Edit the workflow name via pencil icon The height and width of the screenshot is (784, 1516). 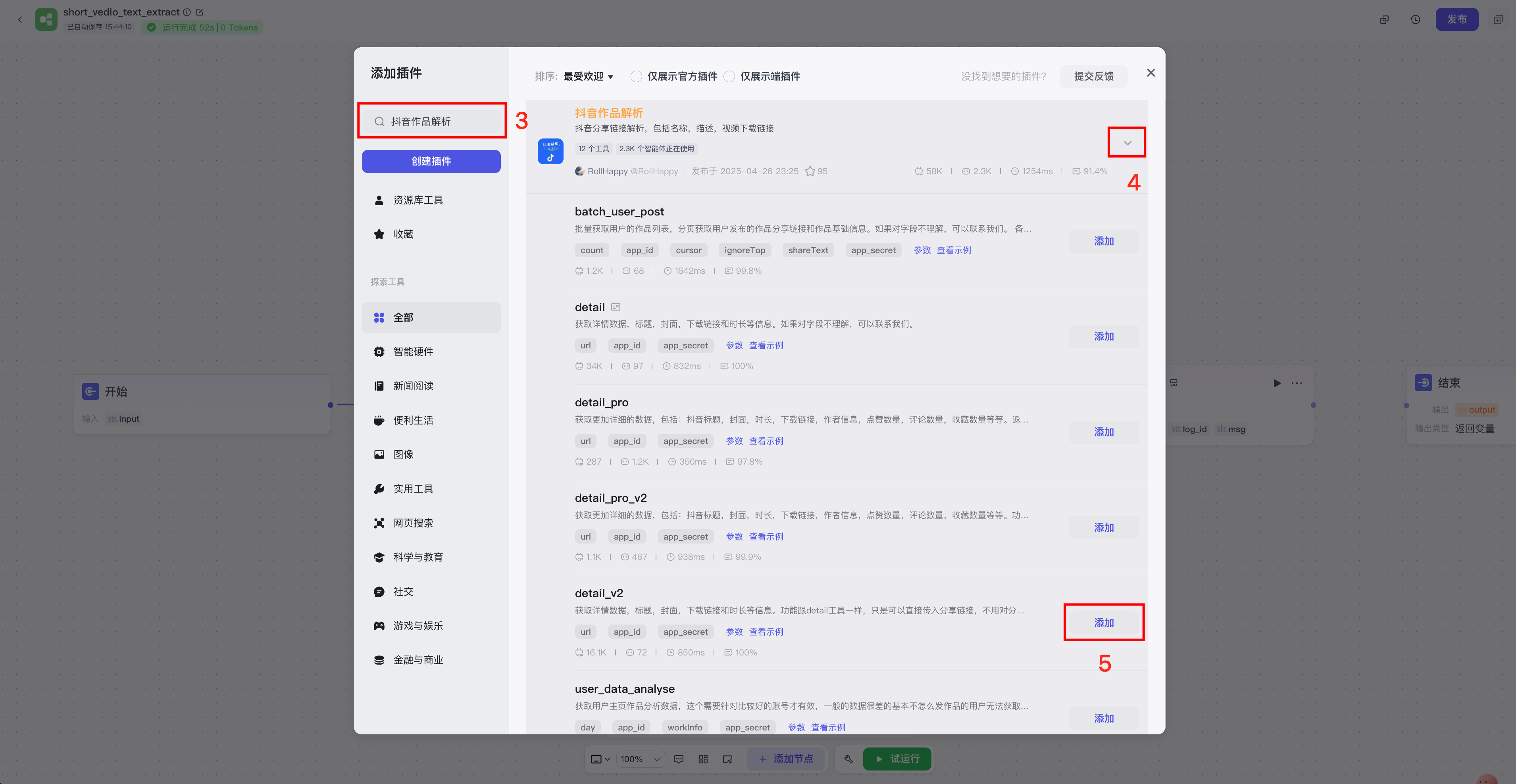point(200,12)
